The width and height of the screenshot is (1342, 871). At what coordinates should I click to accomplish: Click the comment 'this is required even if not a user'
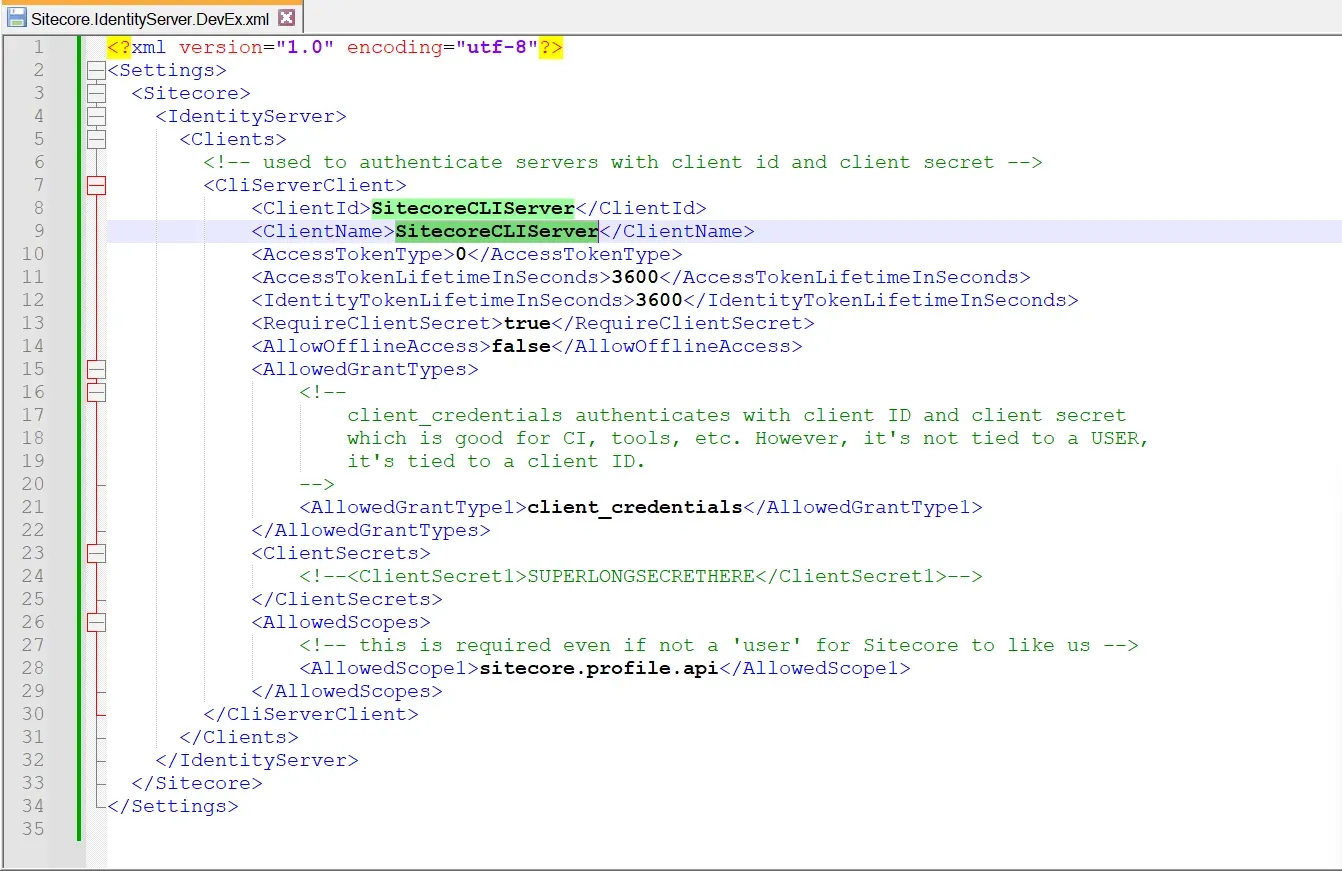point(719,645)
